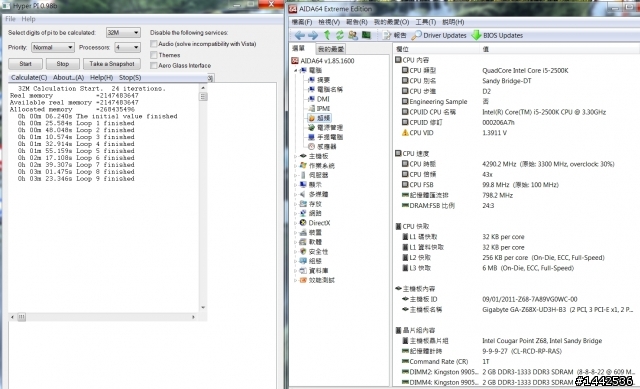This screenshot has width=640, height=389.
Task: Click the 多媒體 speaker icon in tree
Action: pyautogui.click(x=303, y=194)
